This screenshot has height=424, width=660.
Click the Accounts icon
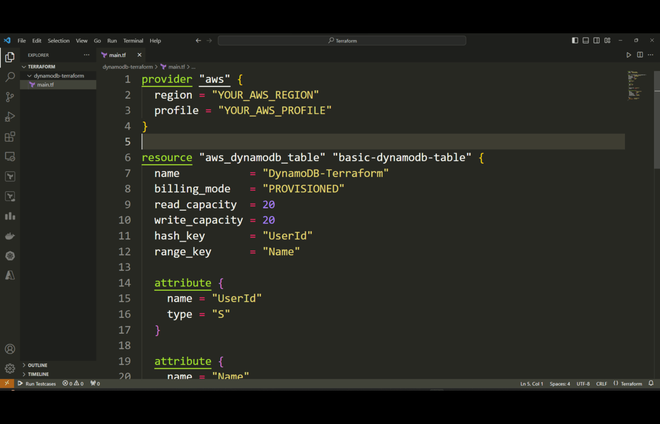click(10, 349)
